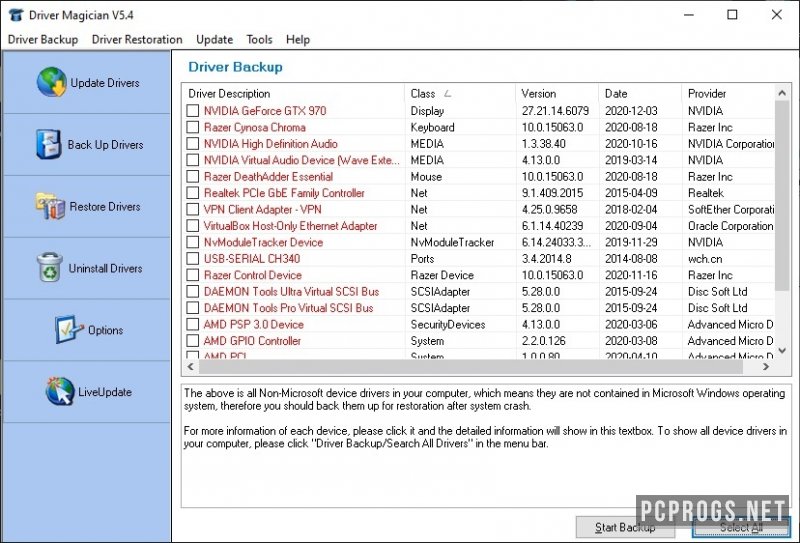The width and height of the screenshot is (800, 543).
Task: Click the Uninstall Drivers recycle bin icon
Action: tap(50, 267)
